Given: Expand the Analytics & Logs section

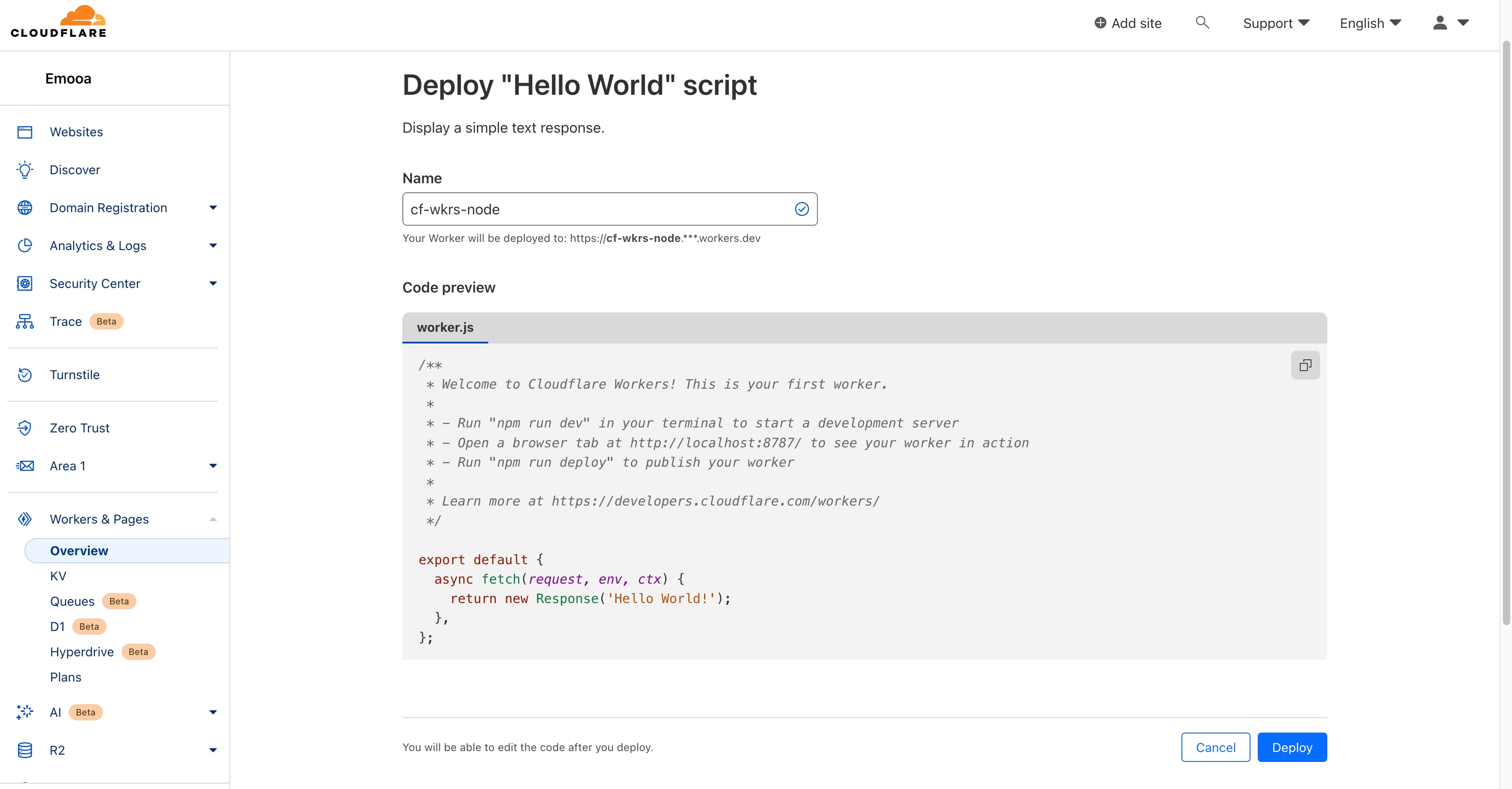Looking at the screenshot, I should [213, 246].
